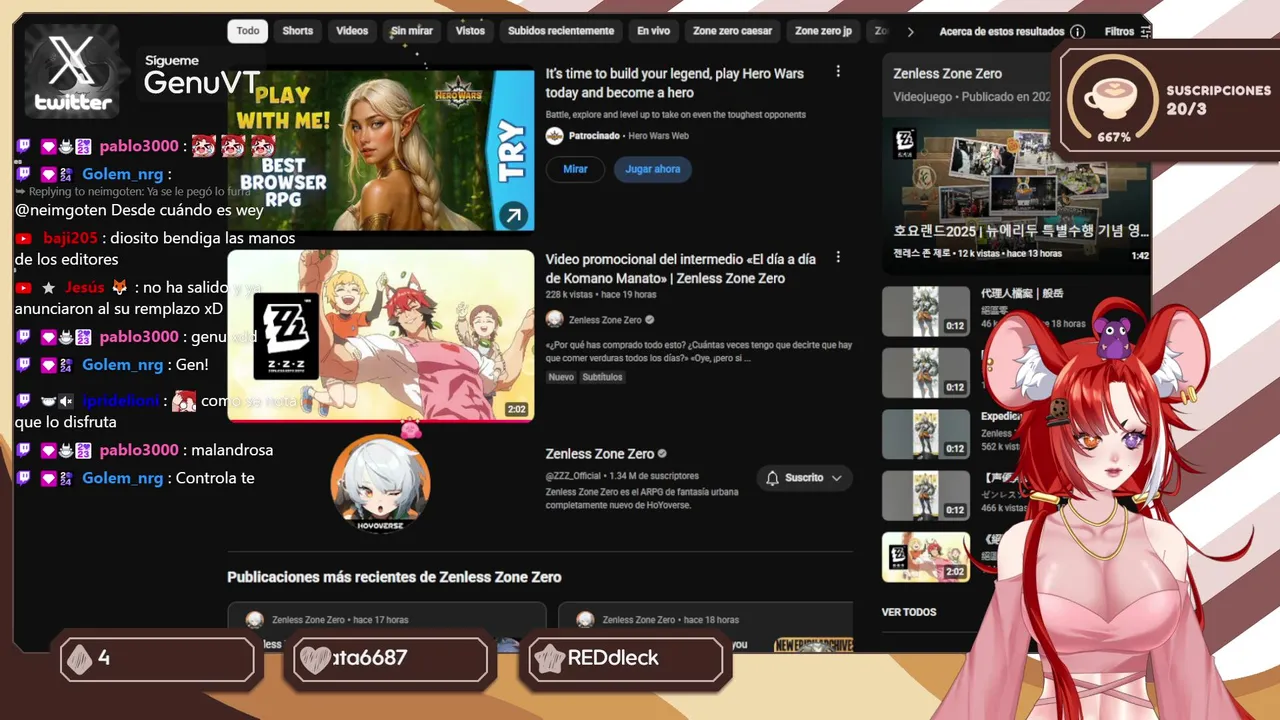Play the second 0:12 sidebar video thumbnail
Screen dimensions: 1280x720
926,372
